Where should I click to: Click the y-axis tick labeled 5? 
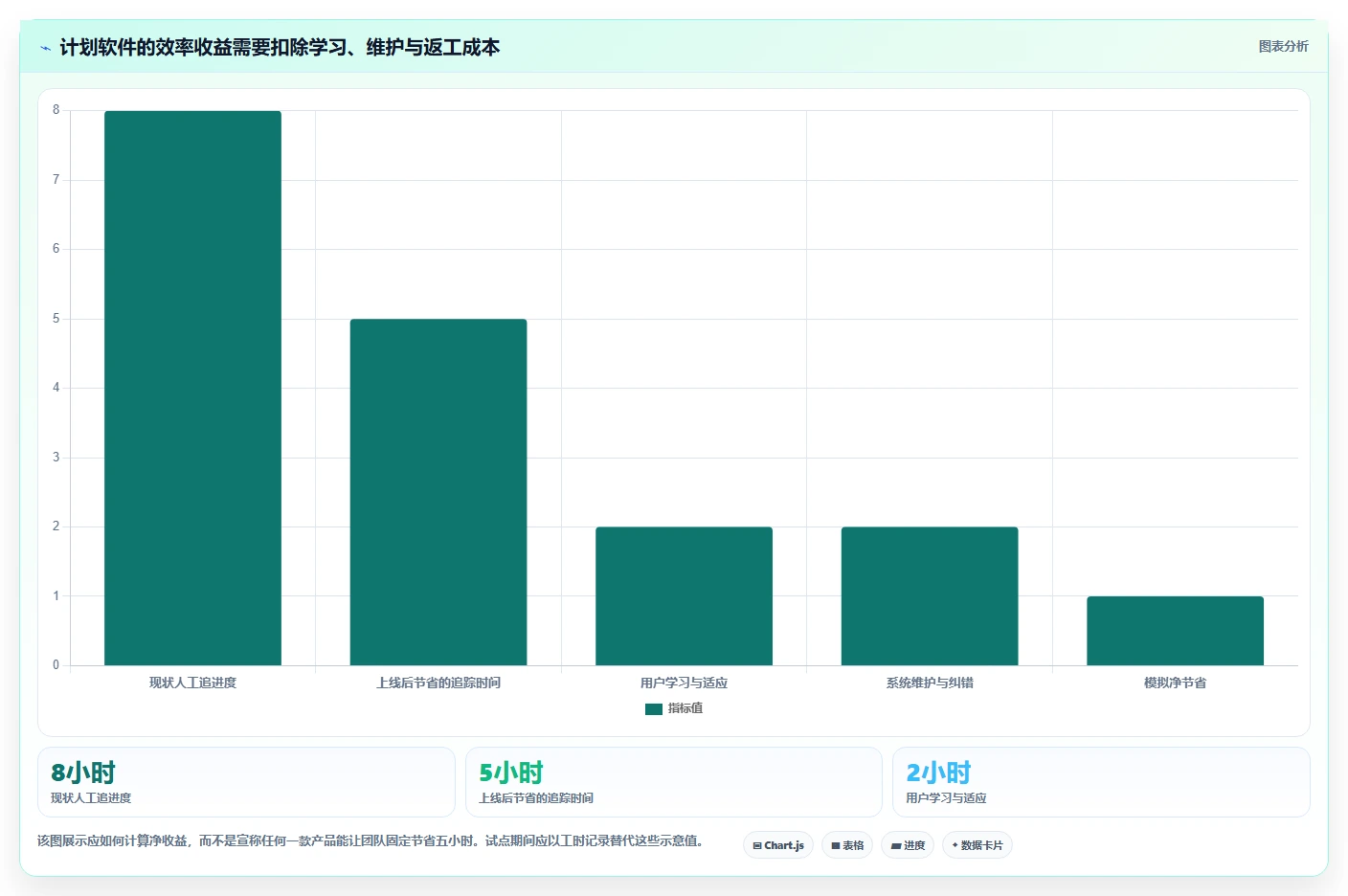tap(56, 319)
